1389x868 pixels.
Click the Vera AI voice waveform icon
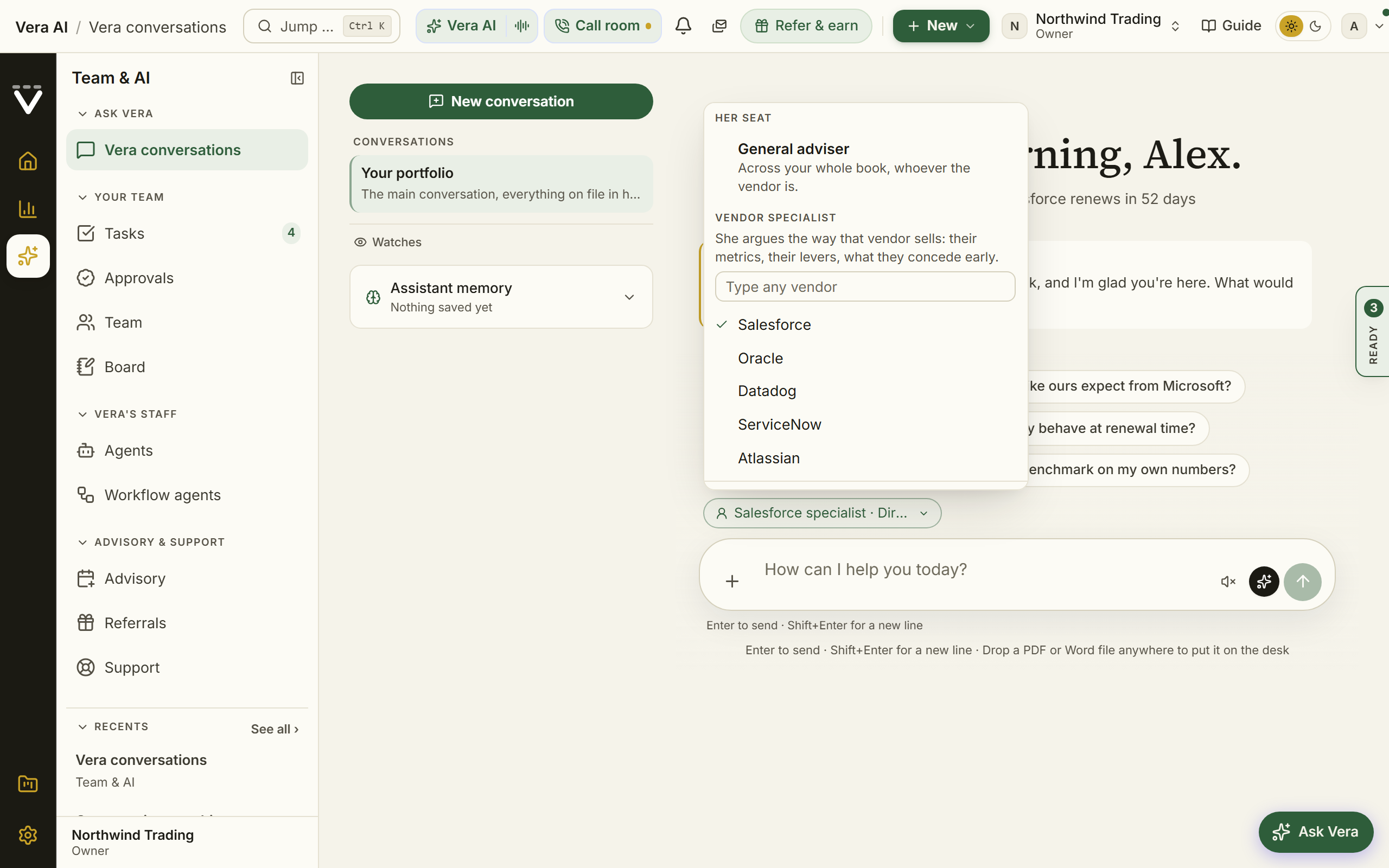tap(522, 26)
